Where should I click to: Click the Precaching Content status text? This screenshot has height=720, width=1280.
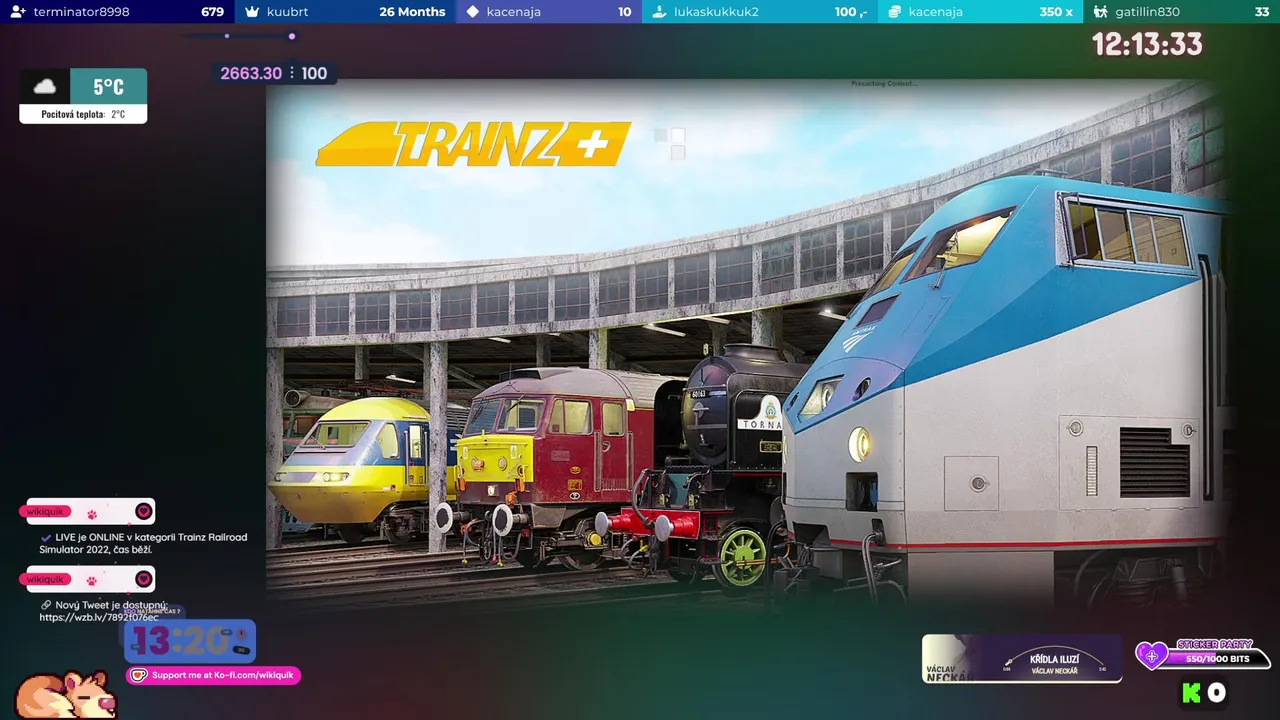(x=883, y=84)
